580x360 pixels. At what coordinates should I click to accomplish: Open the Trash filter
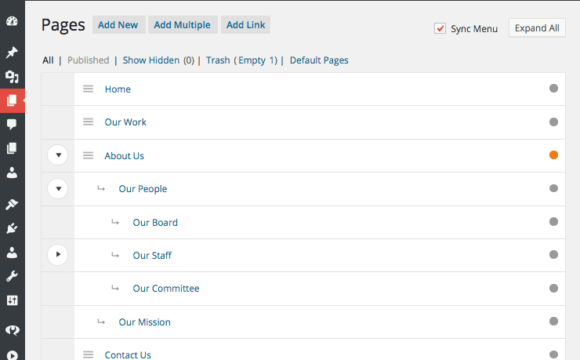coord(218,60)
